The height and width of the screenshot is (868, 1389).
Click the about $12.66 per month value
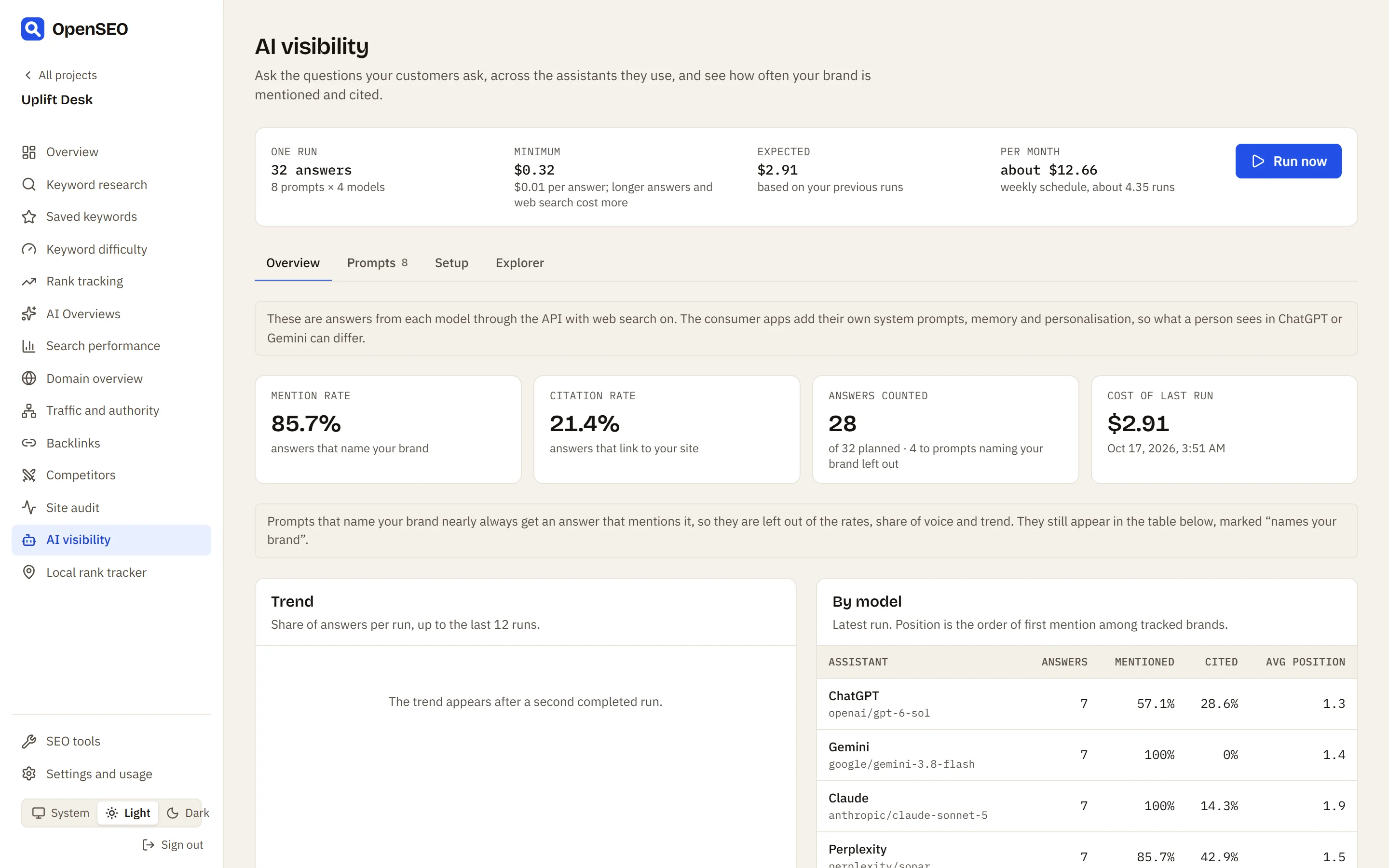click(x=1049, y=170)
